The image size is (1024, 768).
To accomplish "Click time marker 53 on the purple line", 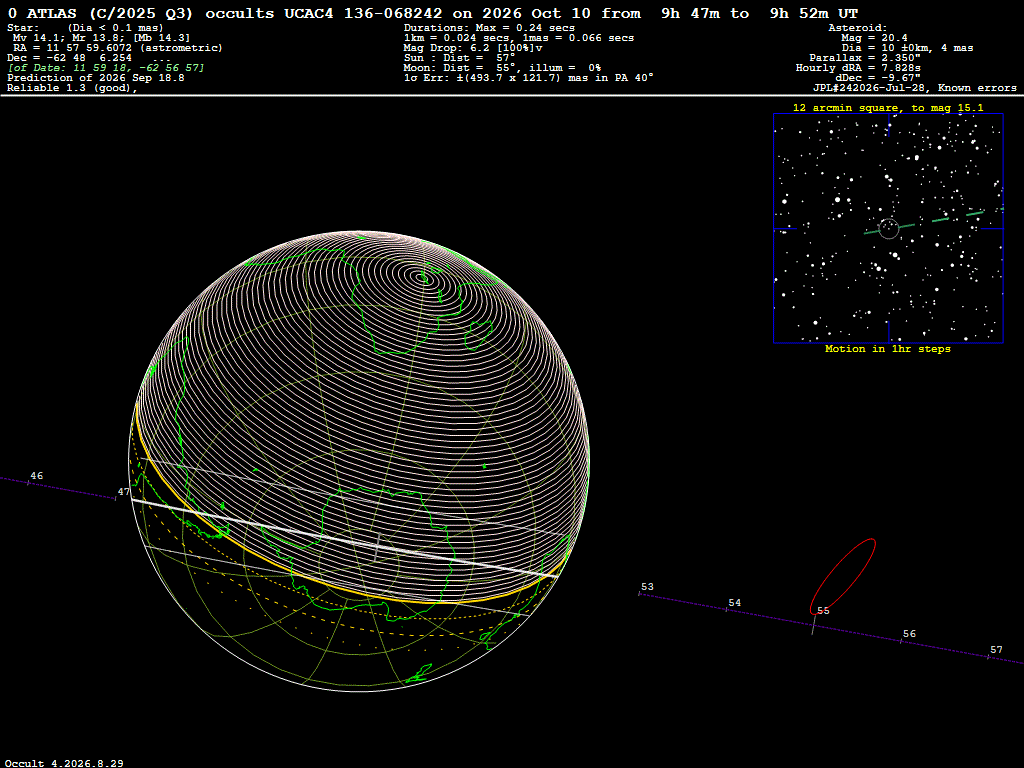I will [x=647, y=587].
